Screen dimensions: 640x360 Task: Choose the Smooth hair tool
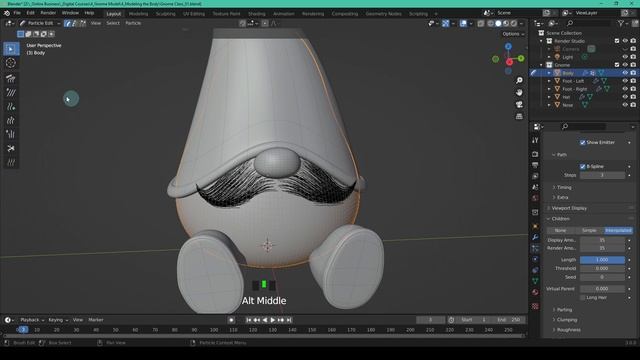[11, 93]
